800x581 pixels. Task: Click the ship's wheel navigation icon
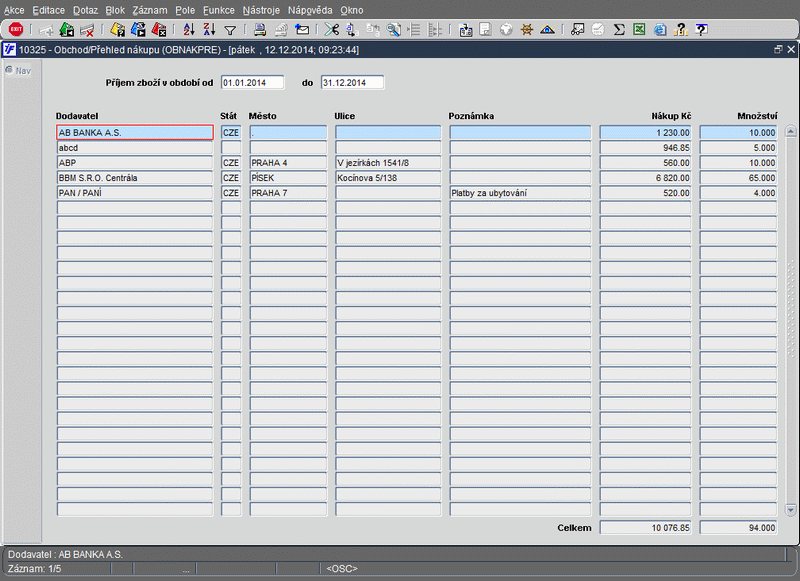[527, 30]
